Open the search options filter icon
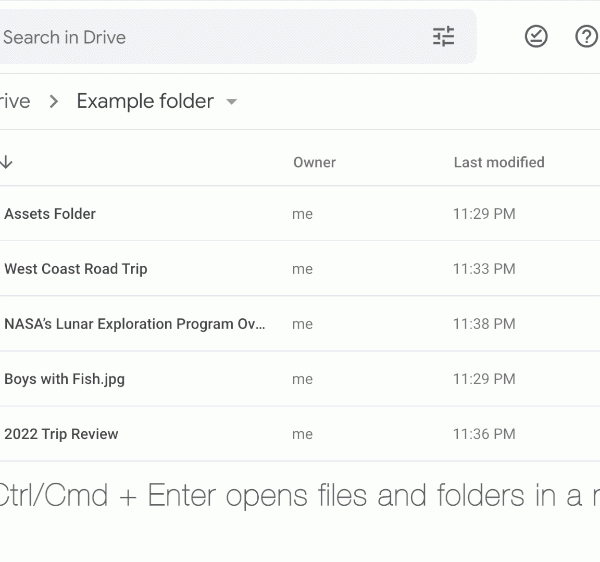This screenshot has width=600, height=562. [x=443, y=37]
